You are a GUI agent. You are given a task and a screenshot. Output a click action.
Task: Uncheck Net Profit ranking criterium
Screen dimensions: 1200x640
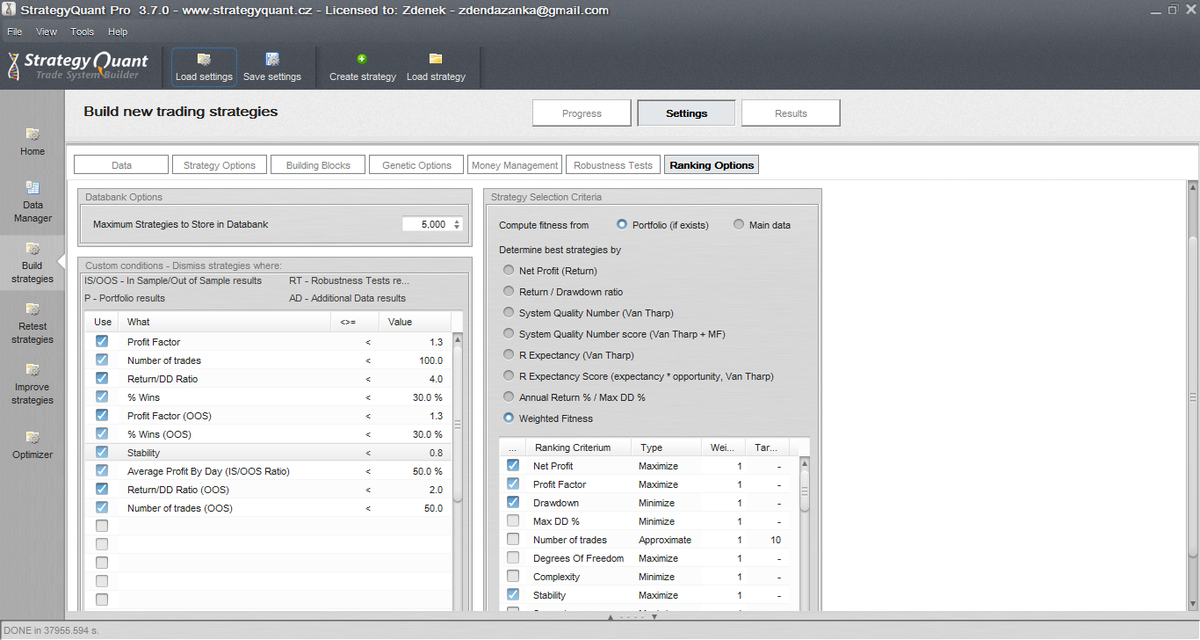(513, 466)
